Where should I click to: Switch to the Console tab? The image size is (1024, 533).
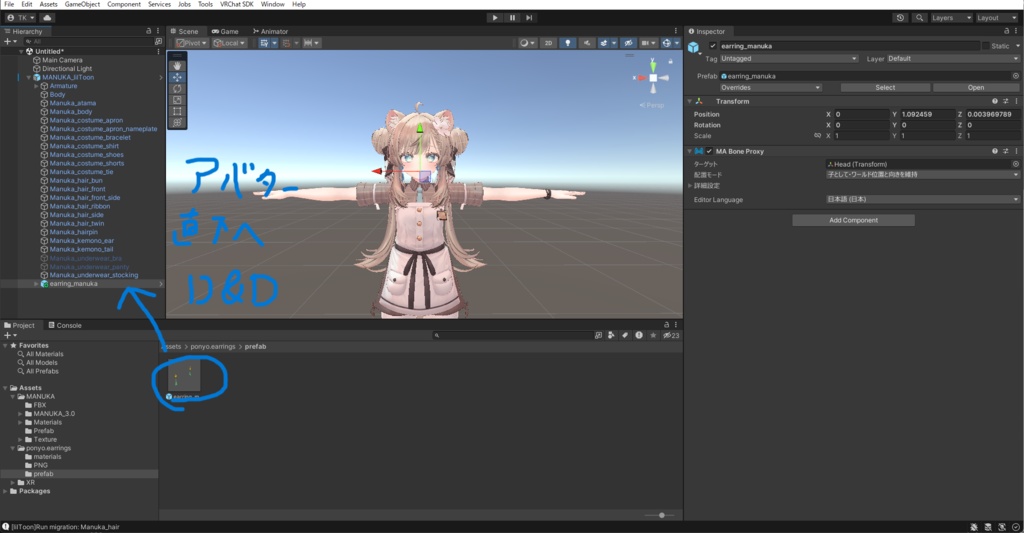[65, 325]
